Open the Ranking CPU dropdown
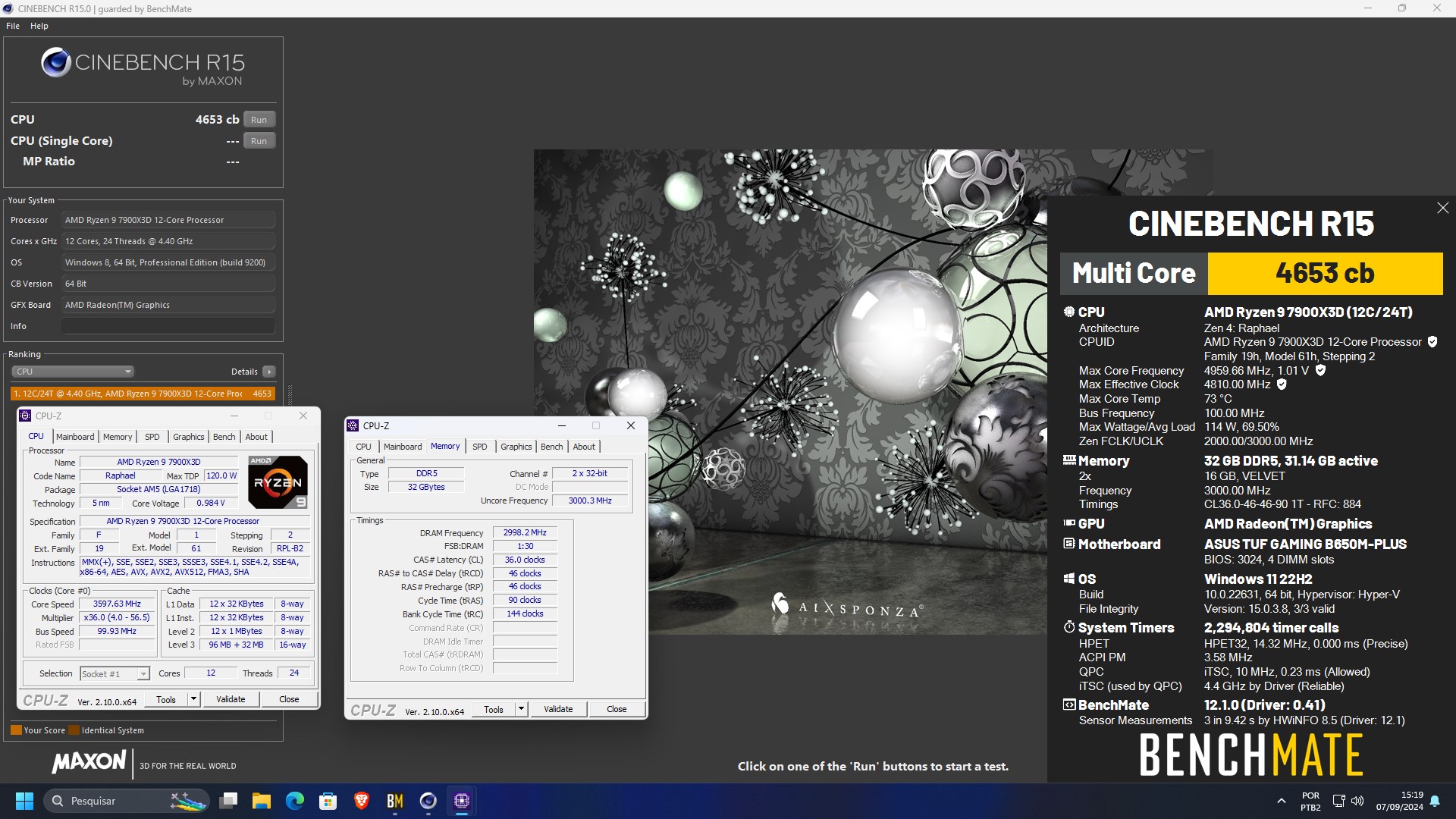The height and width of the screenshot is (819, 1456). tap(73, 372)
